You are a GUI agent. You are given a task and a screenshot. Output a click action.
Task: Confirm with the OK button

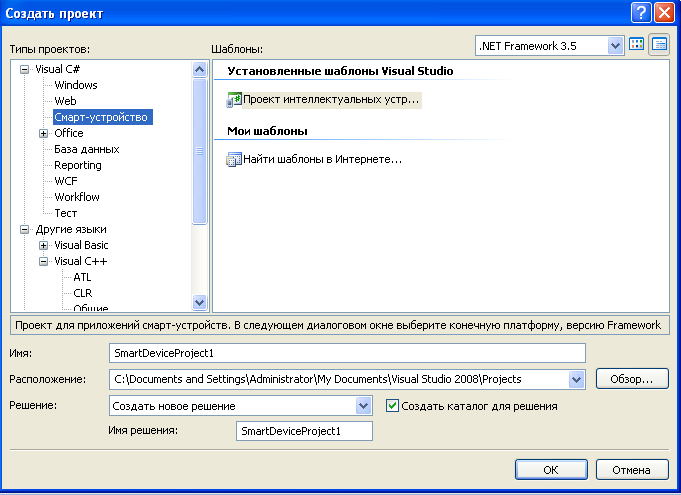551,470
